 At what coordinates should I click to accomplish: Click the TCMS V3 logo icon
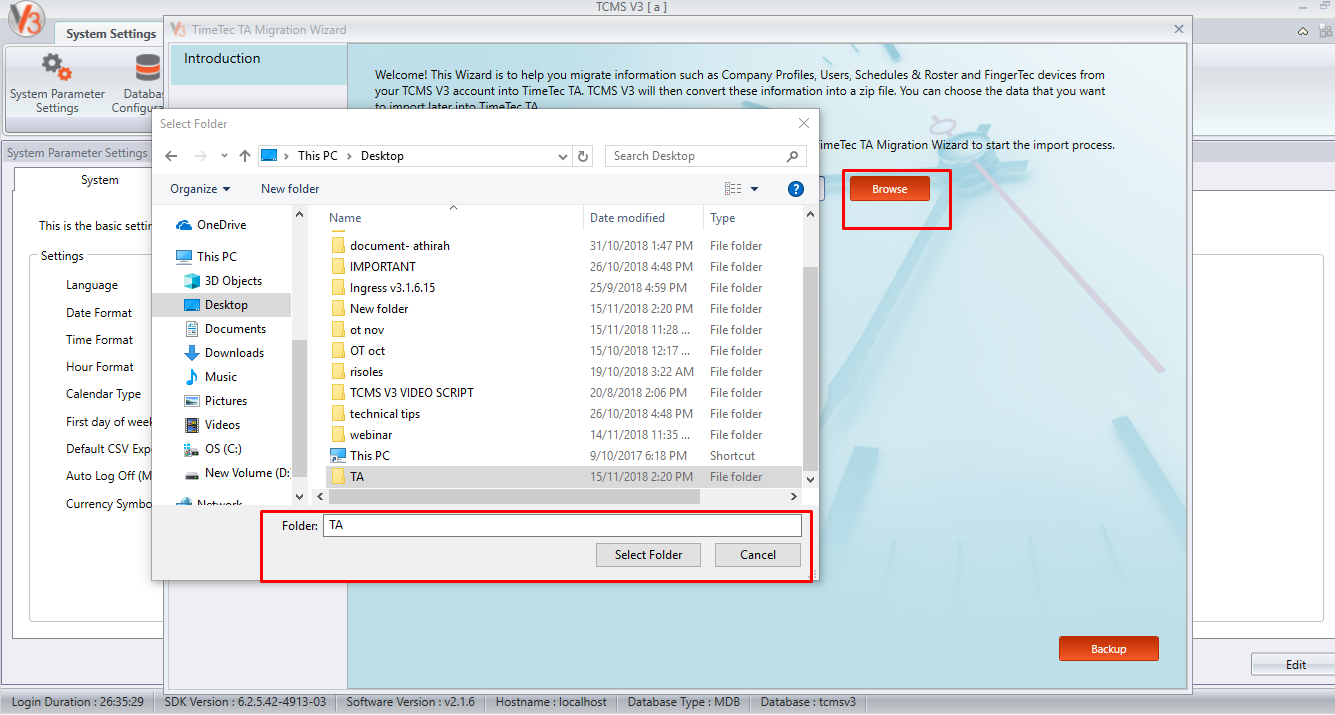click(26, 20)
